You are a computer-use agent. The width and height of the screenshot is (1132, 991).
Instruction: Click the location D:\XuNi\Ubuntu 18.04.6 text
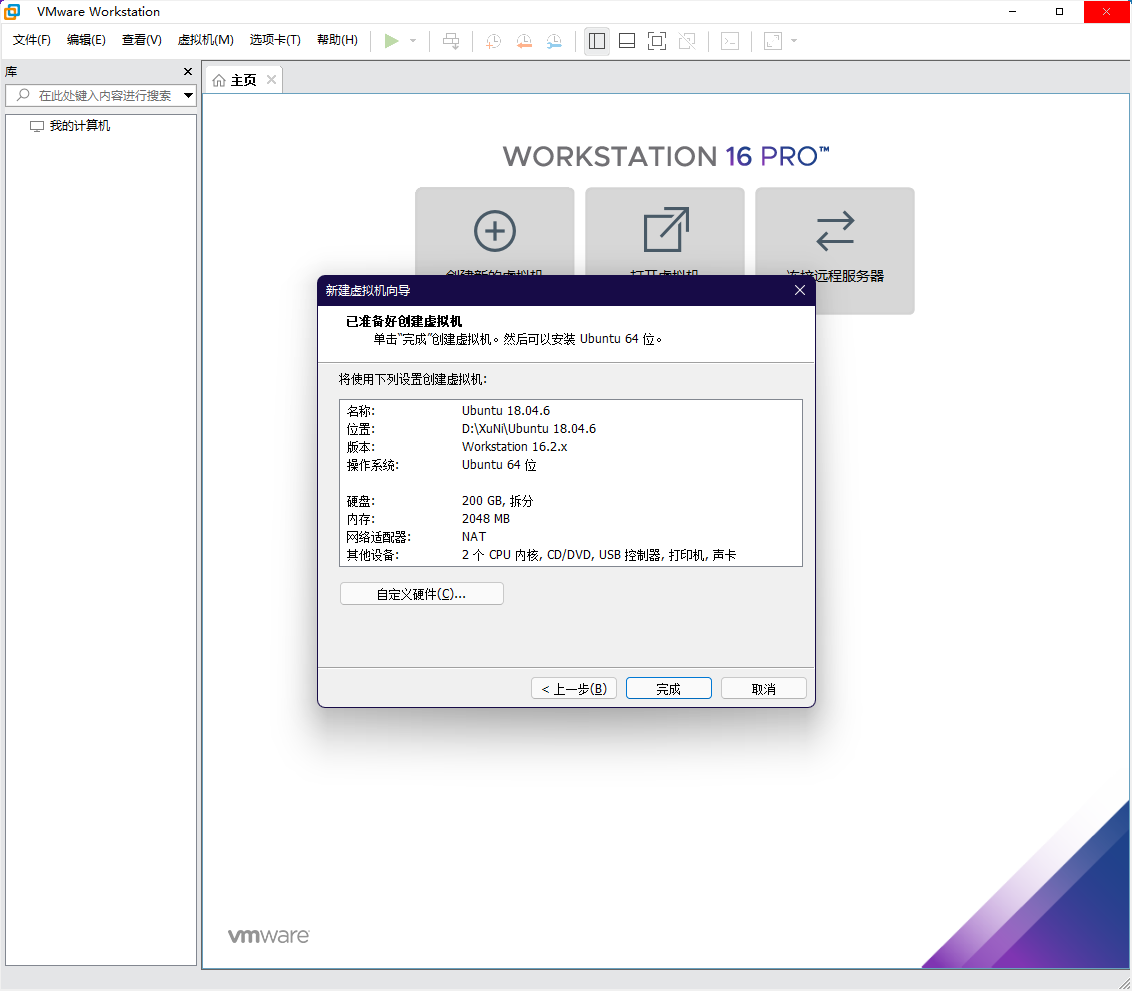pyautogui.click(x=528, y=429)
